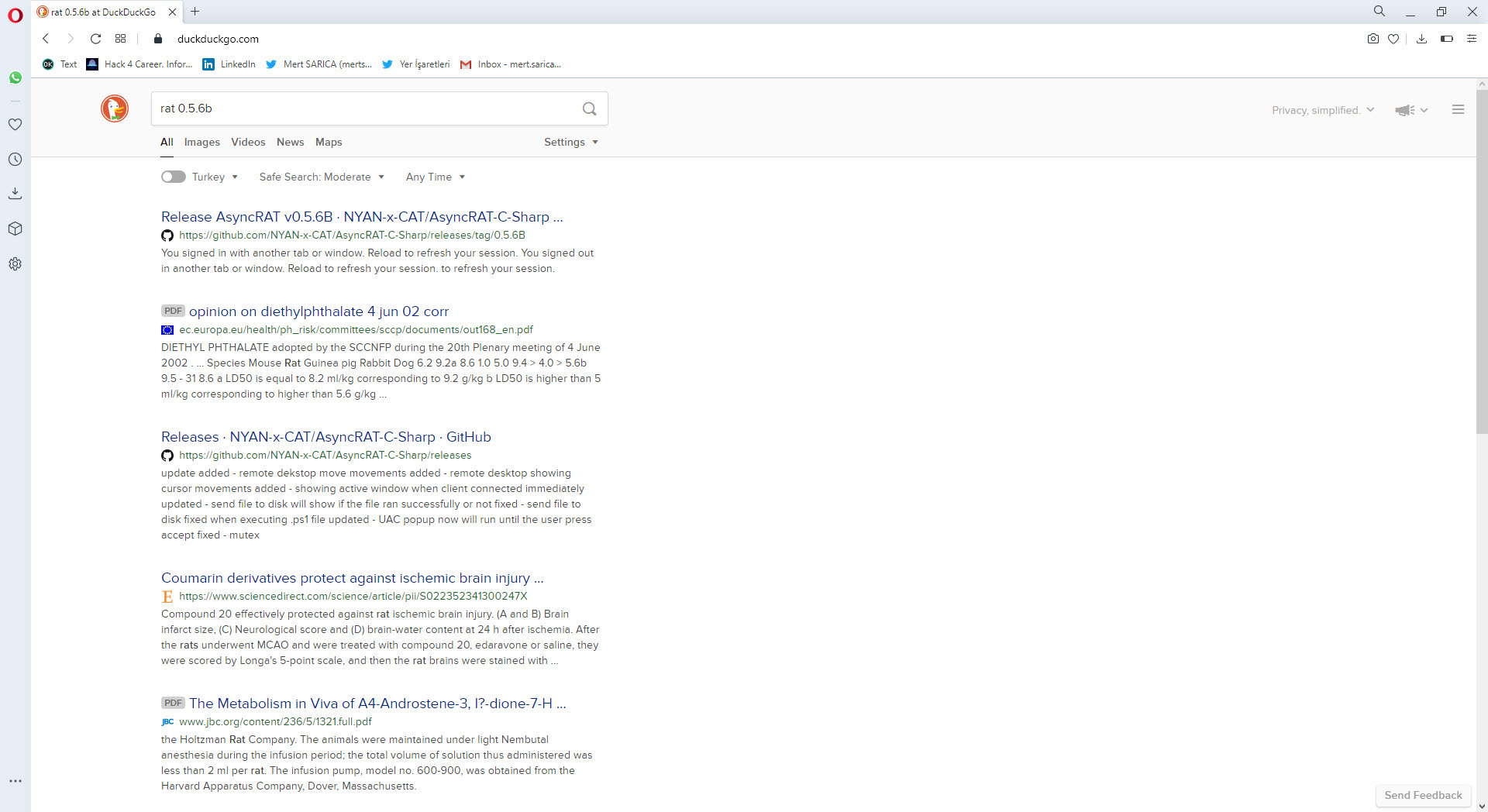Open sciencedirect.com article URL
Image resolution: width=1488 pixels, height=812 pixels.
click(353, 596)
